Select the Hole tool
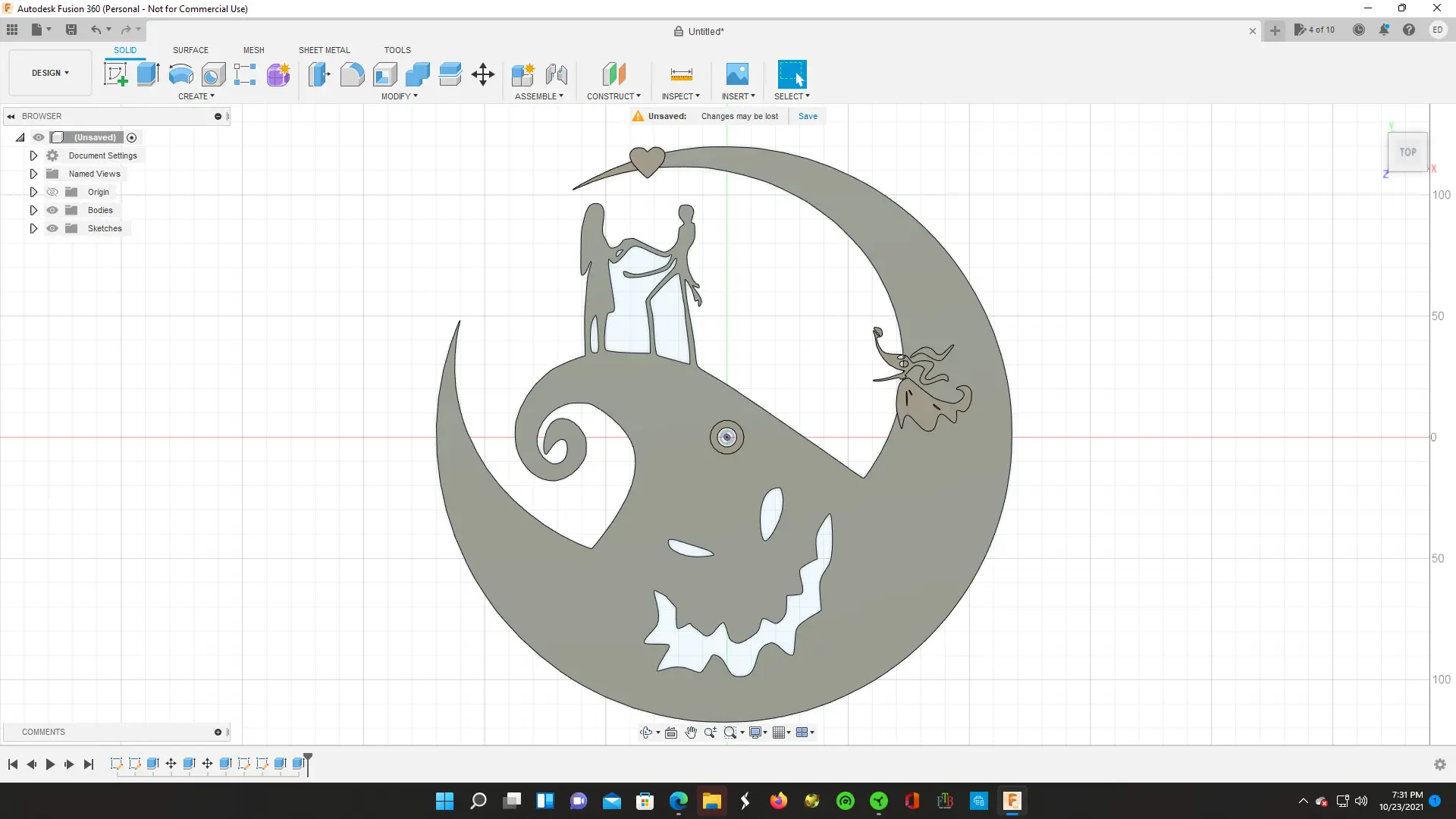 213,74
